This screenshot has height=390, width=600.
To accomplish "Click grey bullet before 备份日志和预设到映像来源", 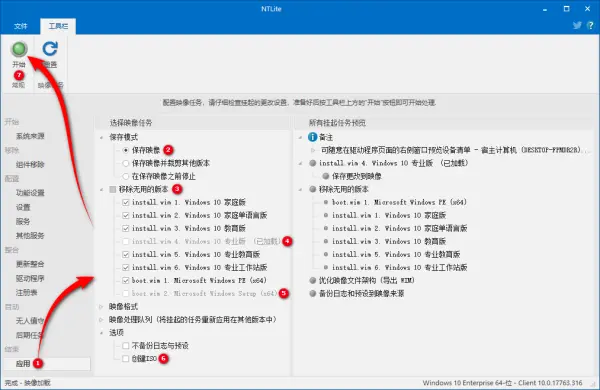I will coord(313,294).
